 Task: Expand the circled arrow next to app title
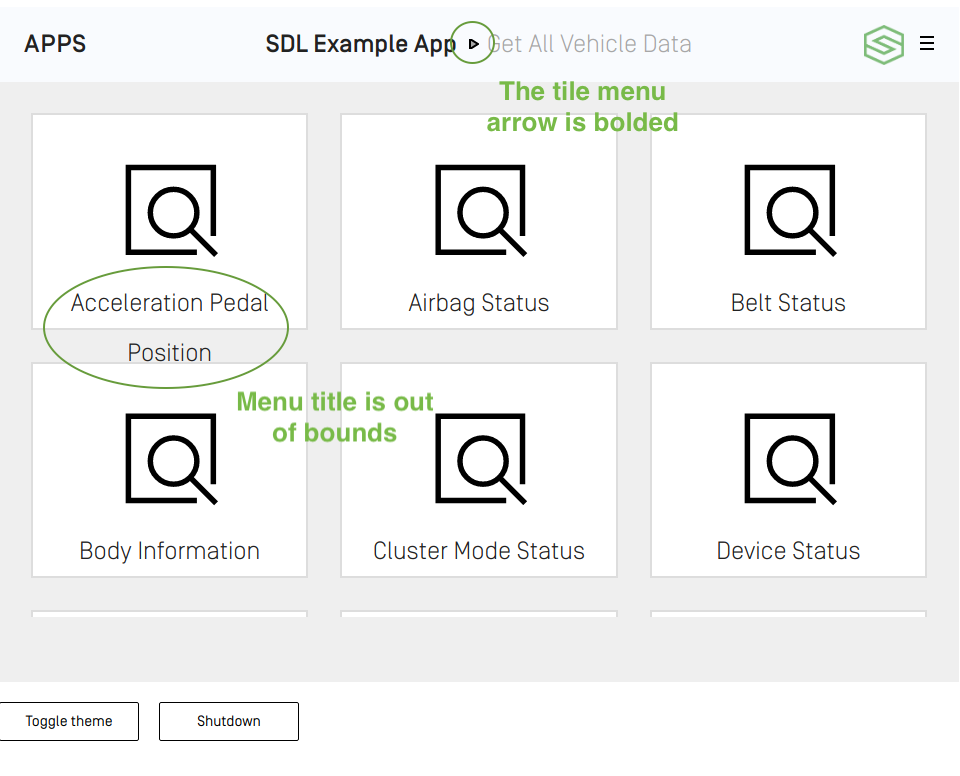(x=472, y=43)
